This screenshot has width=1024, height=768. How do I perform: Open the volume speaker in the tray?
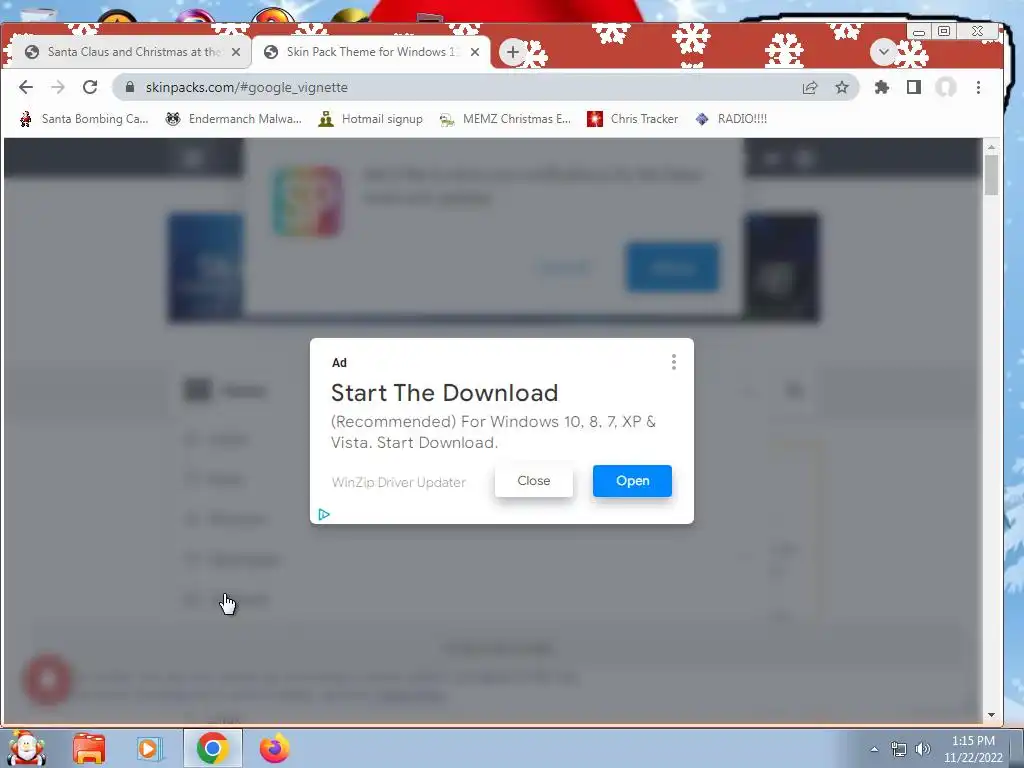pyautogui.click(x=923, y=749)
